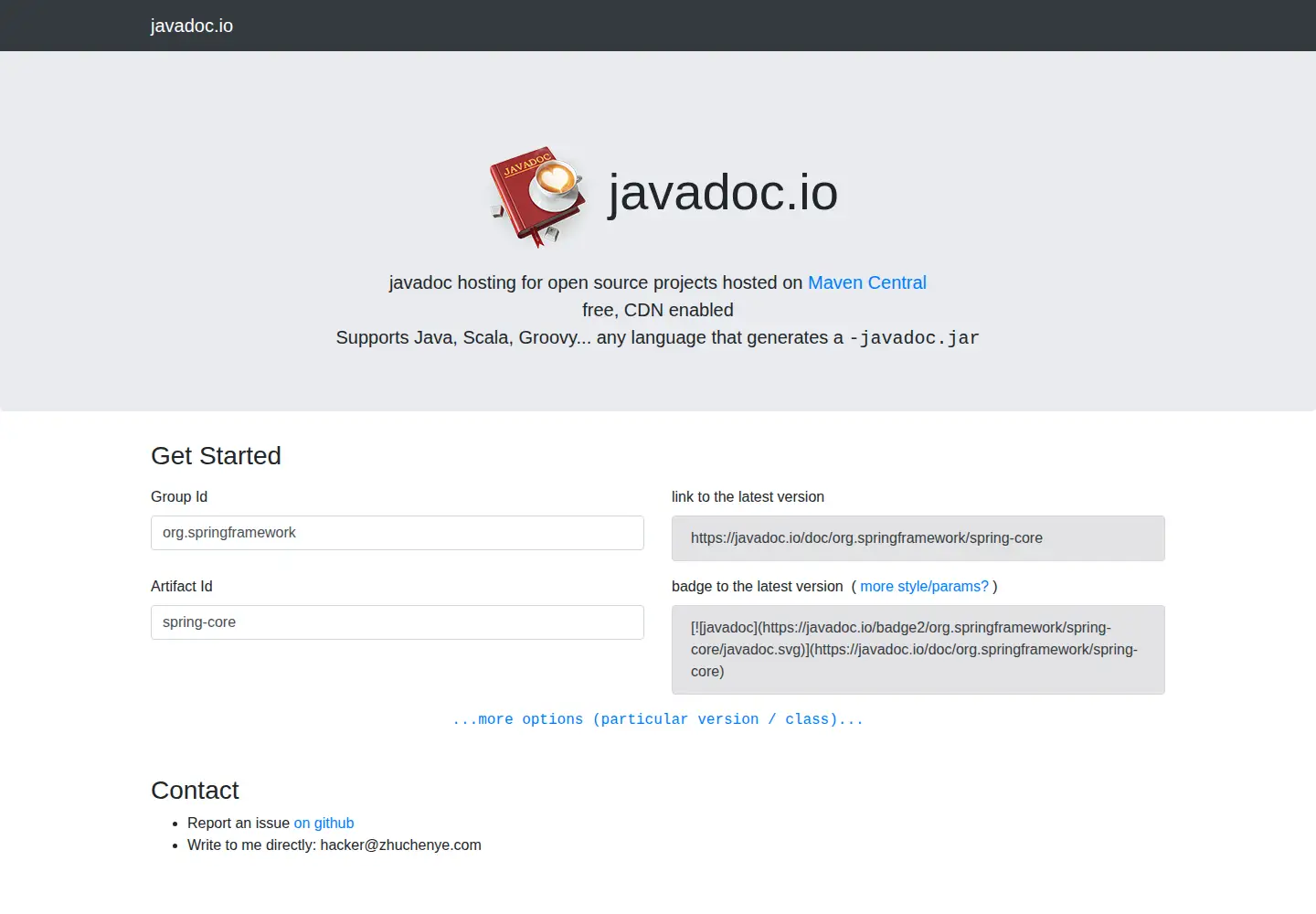This screenshot has height=914, width=1316.
Task: Expand more options for version/class
Action: coord(658,719)
